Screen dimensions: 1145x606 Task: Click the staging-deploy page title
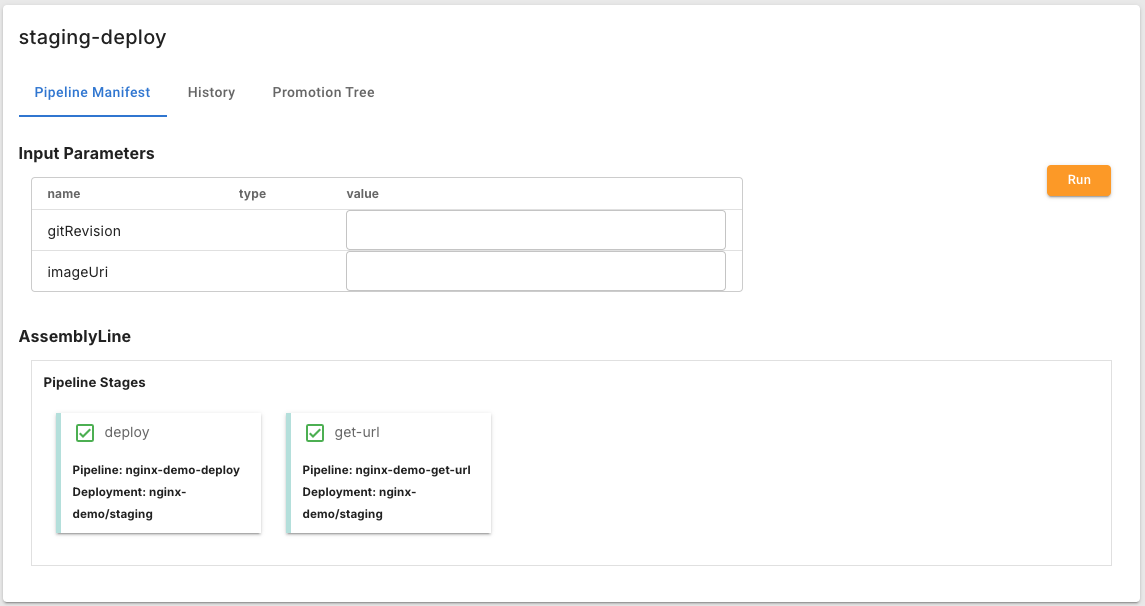click(x=92, y=38)
